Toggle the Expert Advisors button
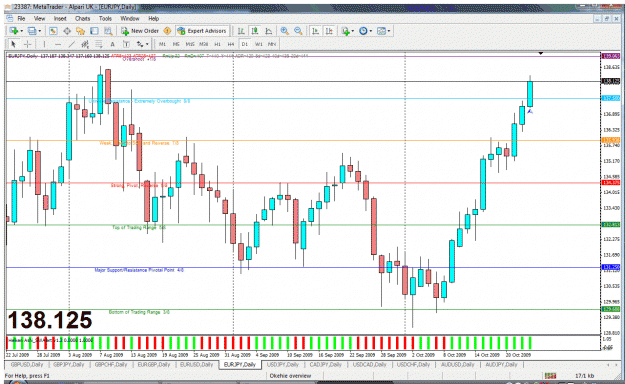 pos(202,31)
